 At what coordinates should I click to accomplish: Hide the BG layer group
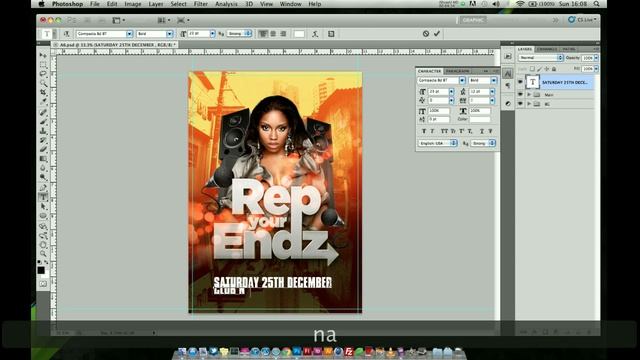pos(520,104)
